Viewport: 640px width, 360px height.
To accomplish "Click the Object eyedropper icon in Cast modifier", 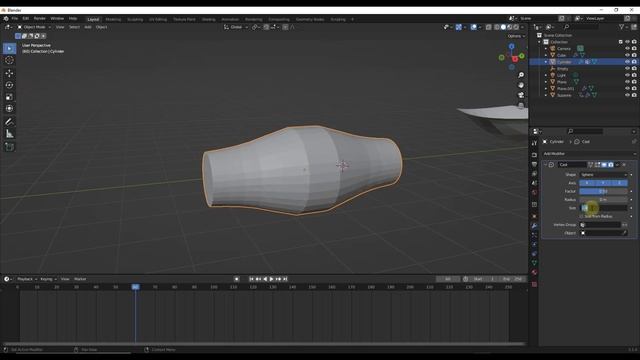I will 624,233.
